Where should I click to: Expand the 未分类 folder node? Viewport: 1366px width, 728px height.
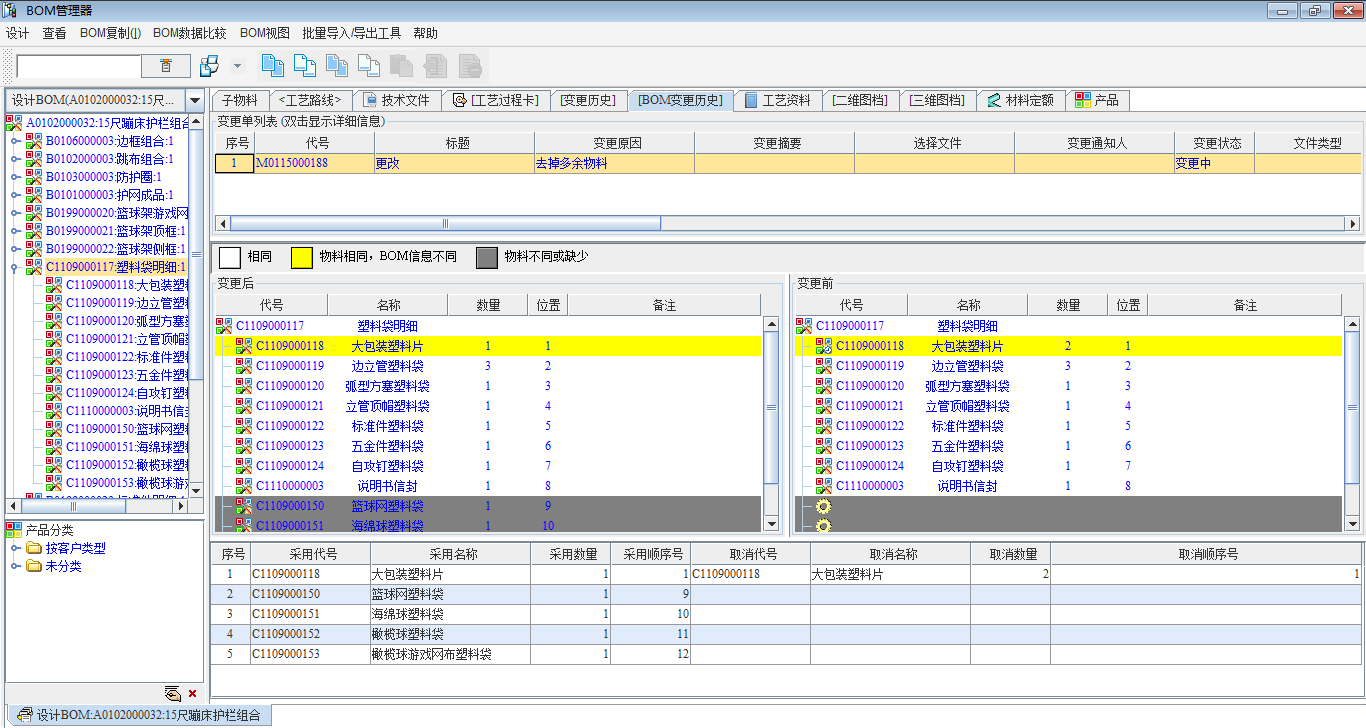(15, 566)
